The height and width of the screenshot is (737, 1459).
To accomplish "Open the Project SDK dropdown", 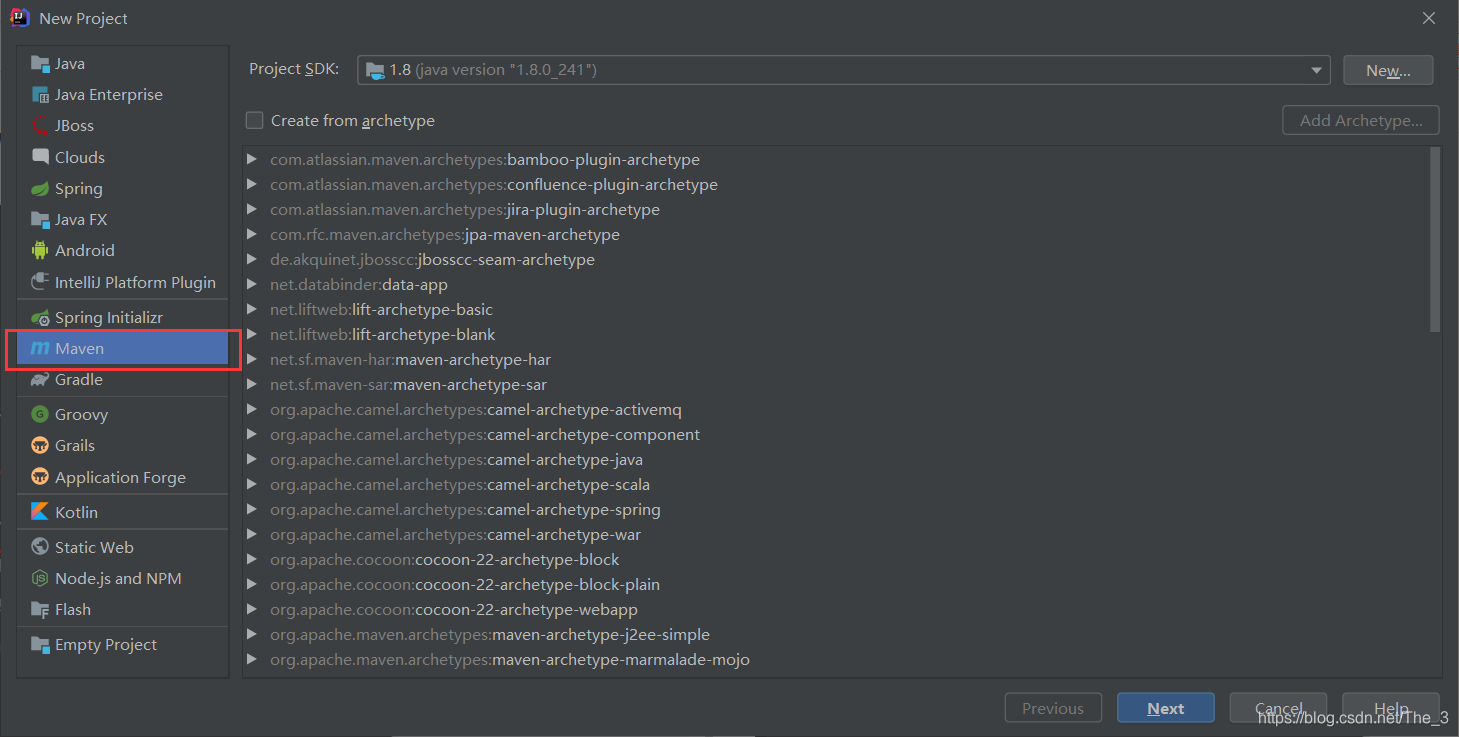I will click(x=1317, y=70).
